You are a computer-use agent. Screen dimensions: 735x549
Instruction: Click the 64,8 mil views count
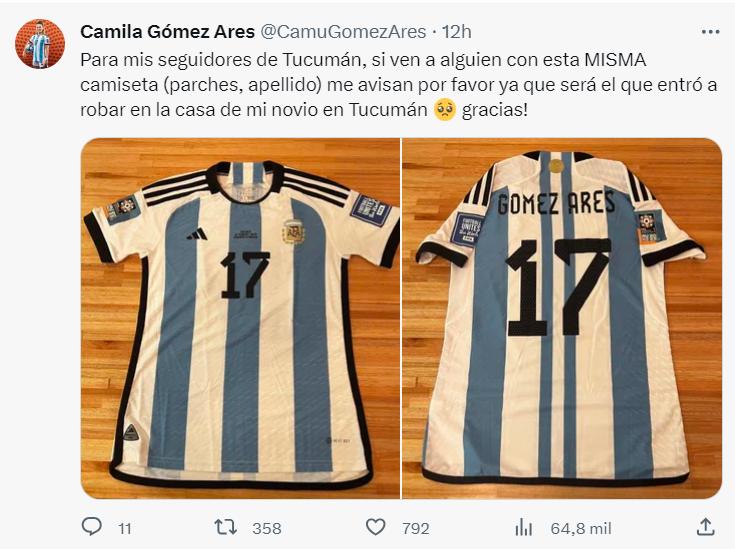point(581,529)
